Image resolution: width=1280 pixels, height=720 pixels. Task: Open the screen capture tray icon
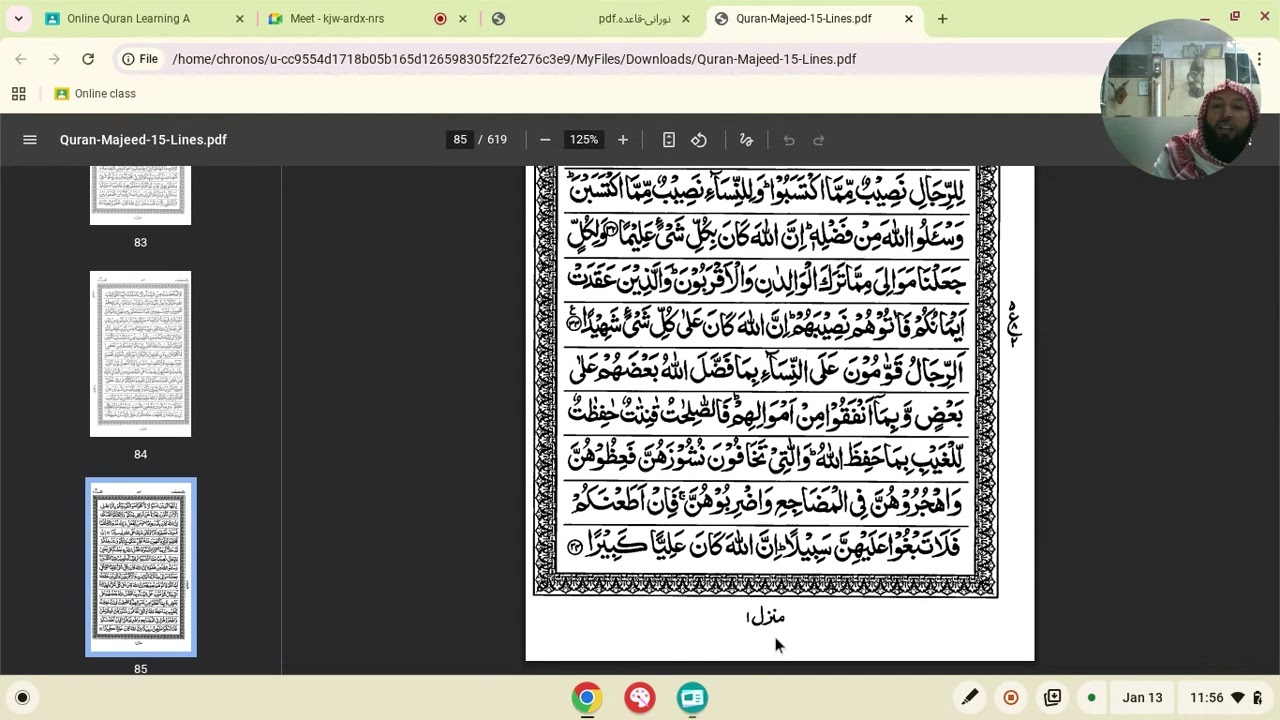pyautogui.click(x=1052, y=698)
